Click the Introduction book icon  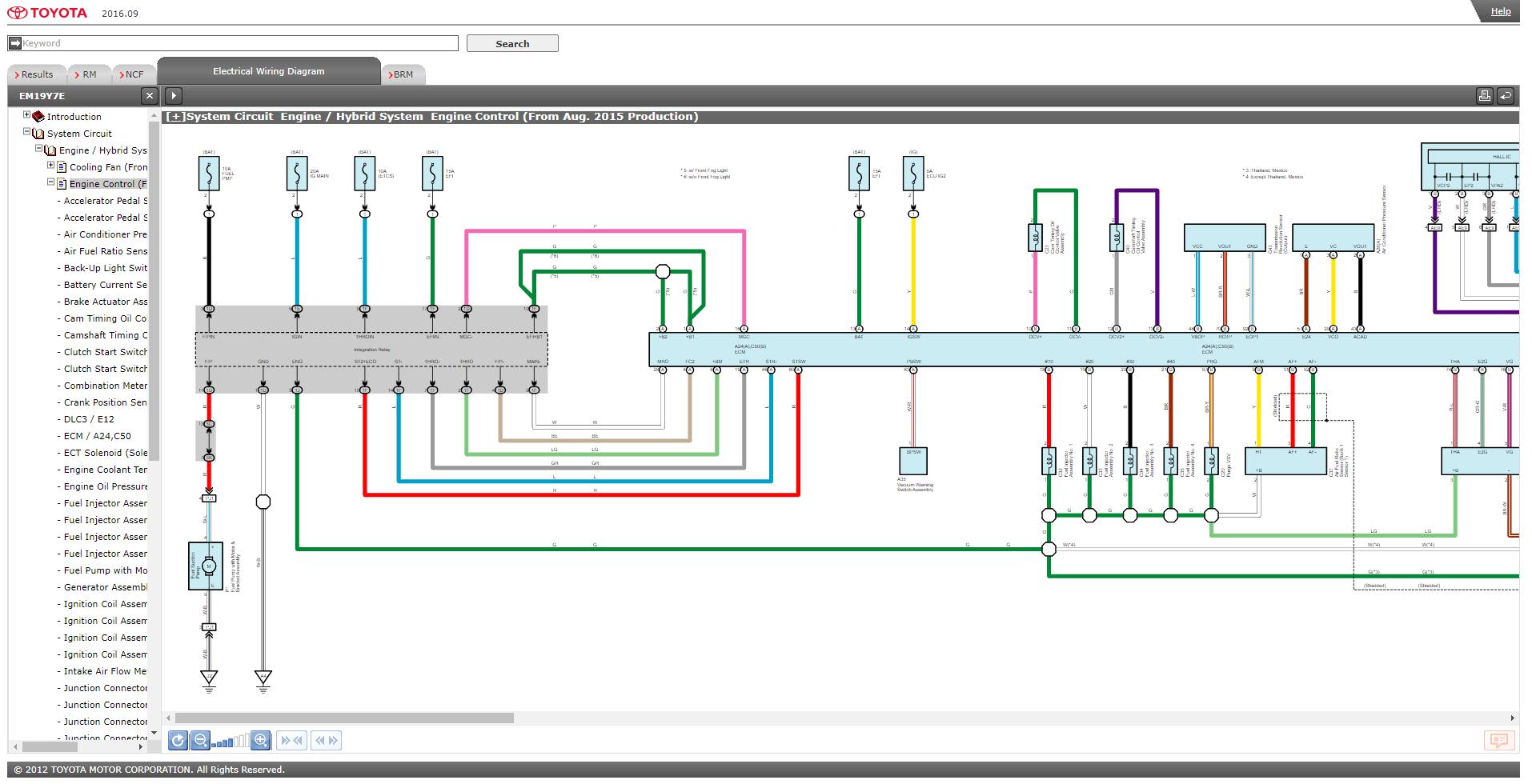pos(38,117)
